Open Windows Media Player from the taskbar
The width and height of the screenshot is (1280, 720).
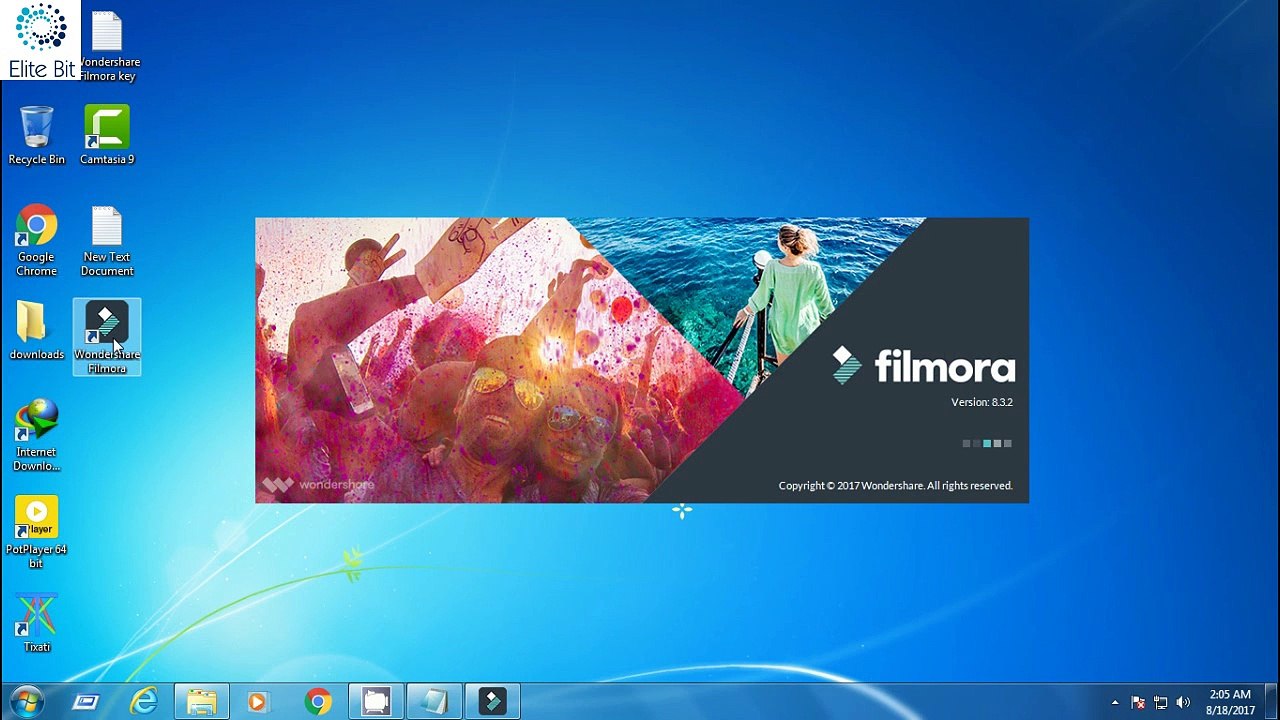[x=258, y=702]
